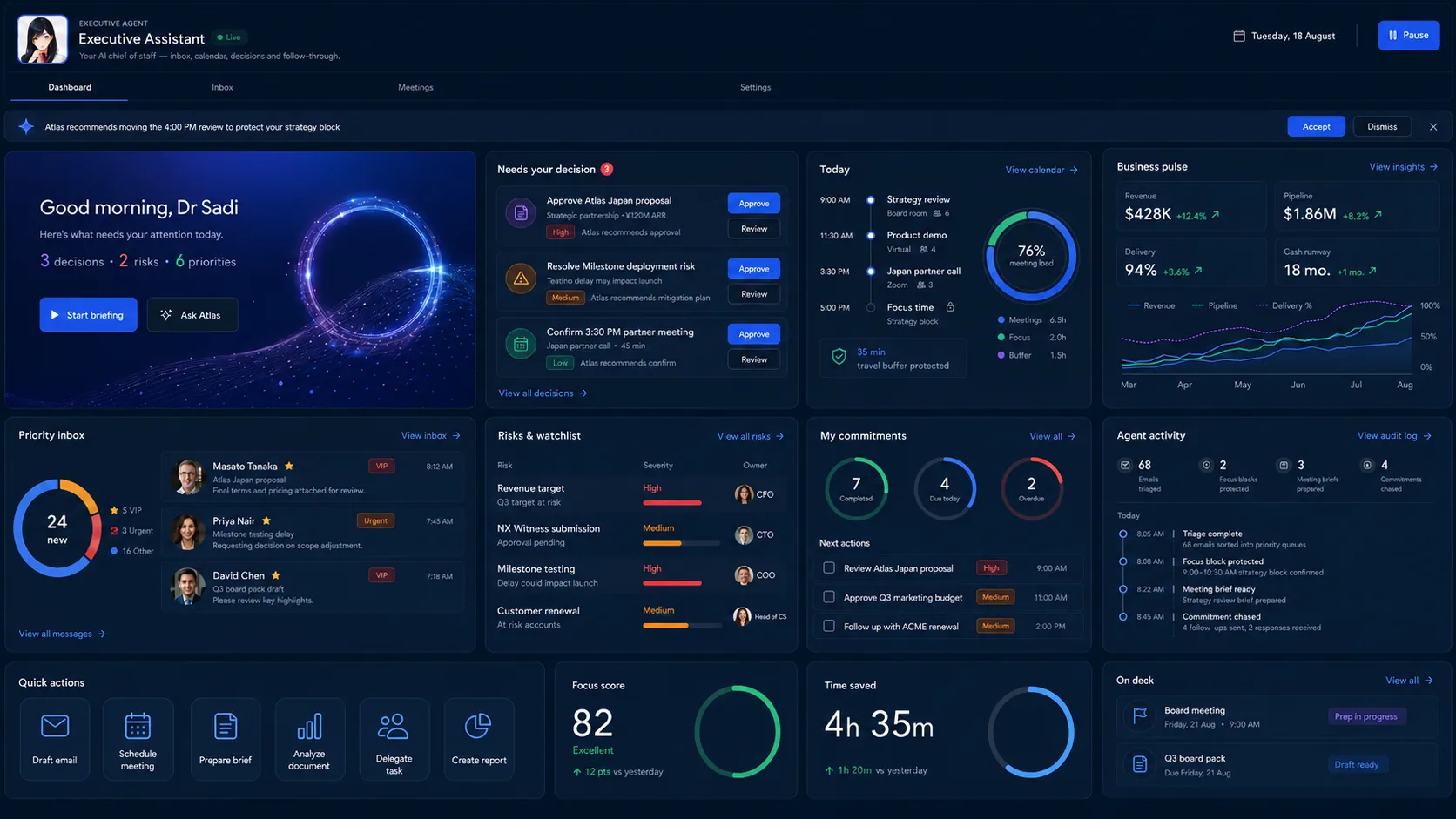The image size is (1456, 819).
Task: Follow the View inbox link
Action: tap(431, 435)
